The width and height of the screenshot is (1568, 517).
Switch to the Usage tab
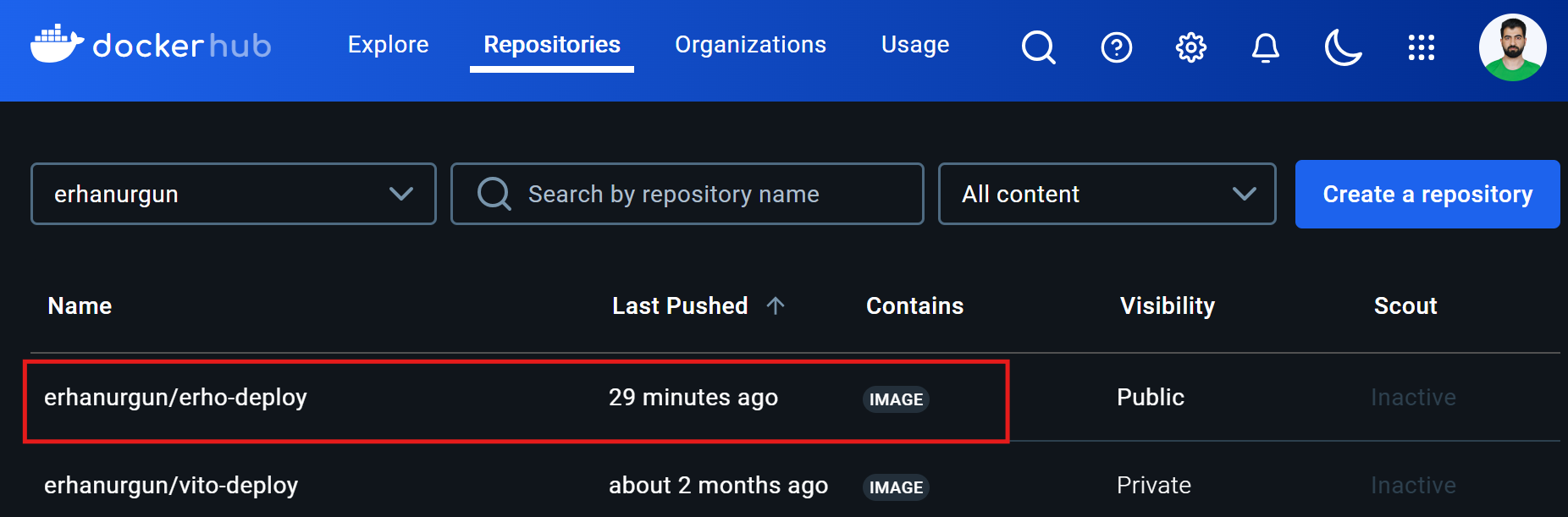[915, 44]
